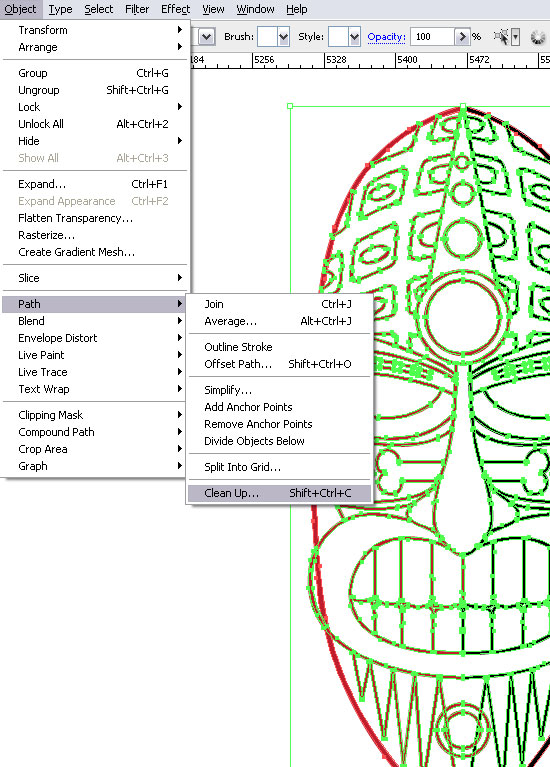Expand the Text Wrap submenu

point(94,389)
